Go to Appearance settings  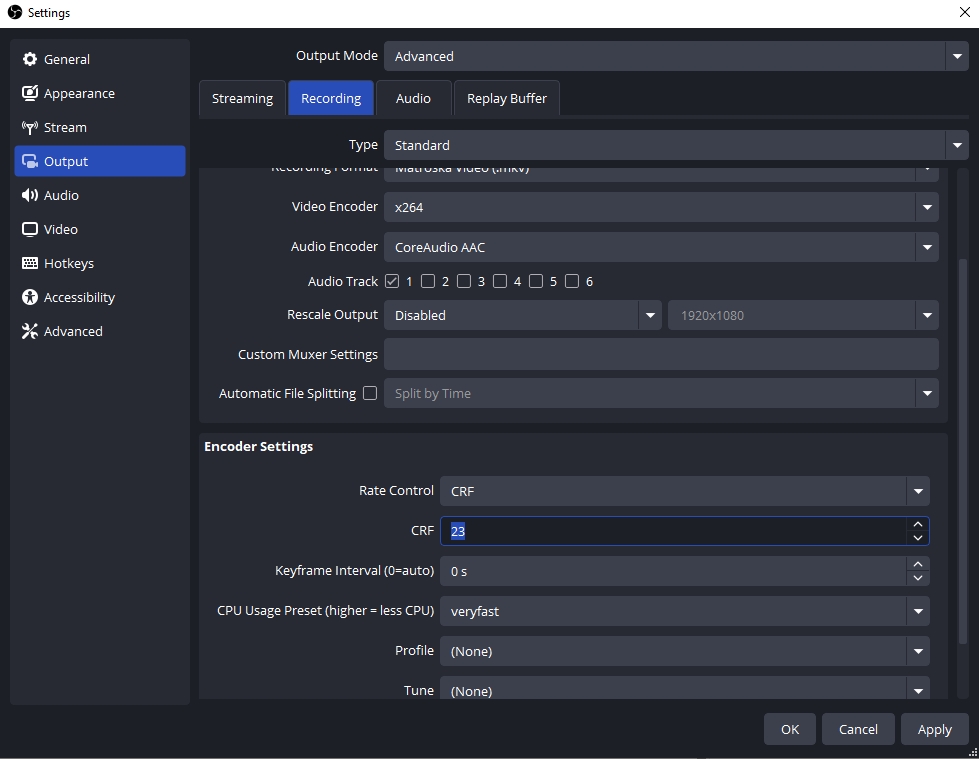[x=100, y=93]
